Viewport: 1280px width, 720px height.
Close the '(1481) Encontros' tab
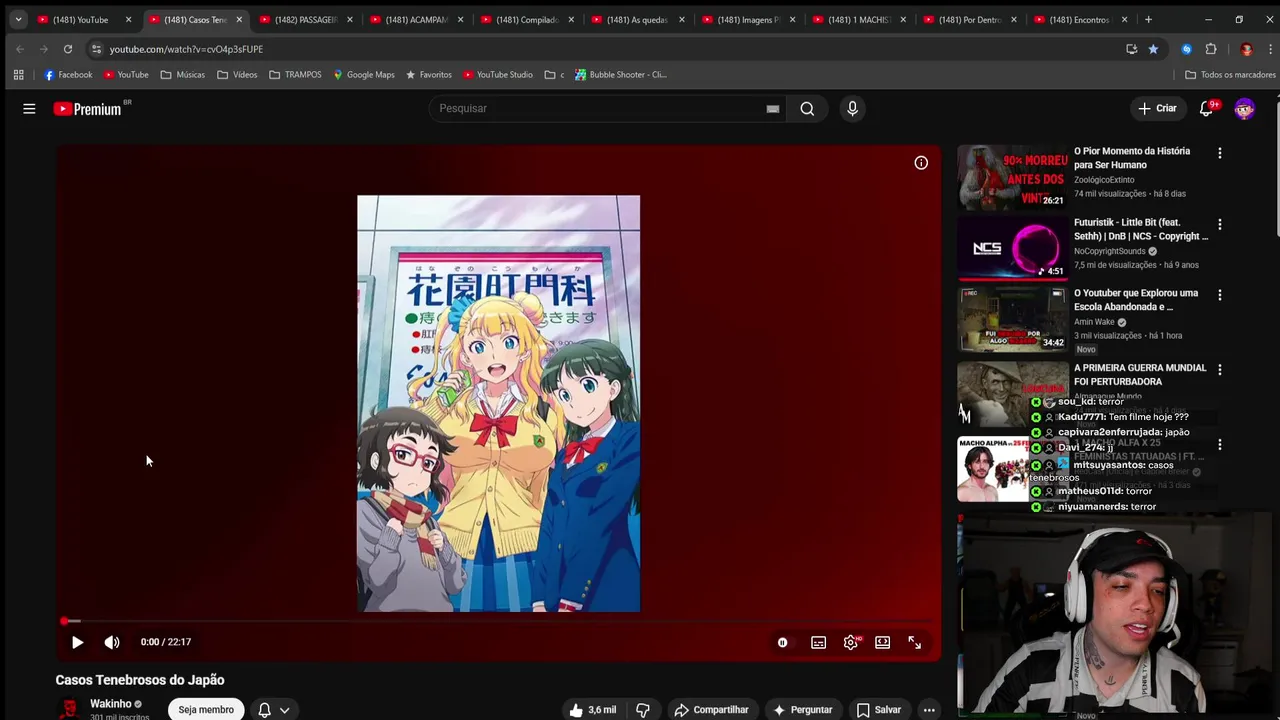click(1124, 20)
